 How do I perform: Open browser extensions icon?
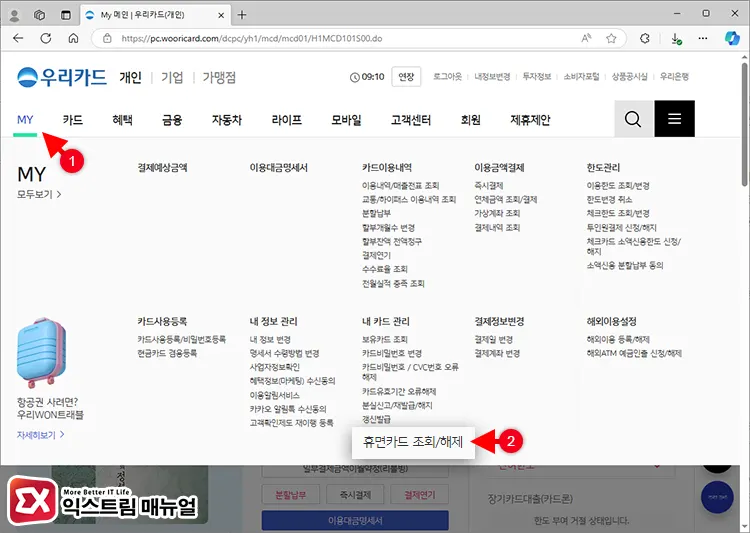tap(645, 38)
